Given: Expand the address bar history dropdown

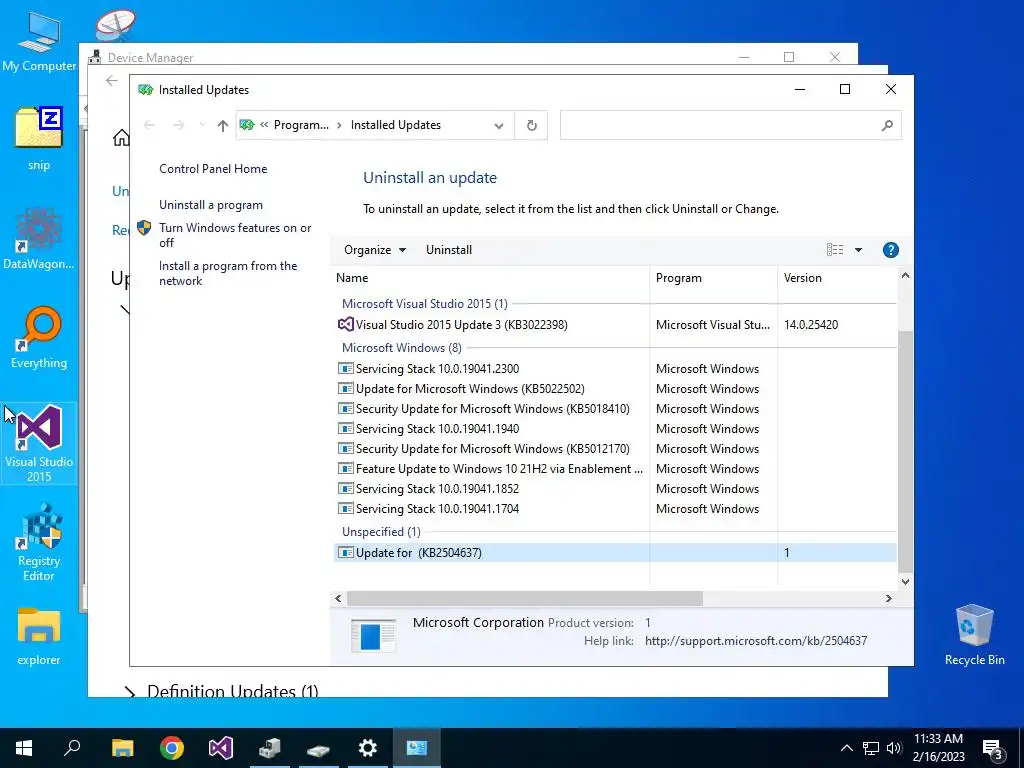Looking at the screenshot, I should tap(499, 125).
